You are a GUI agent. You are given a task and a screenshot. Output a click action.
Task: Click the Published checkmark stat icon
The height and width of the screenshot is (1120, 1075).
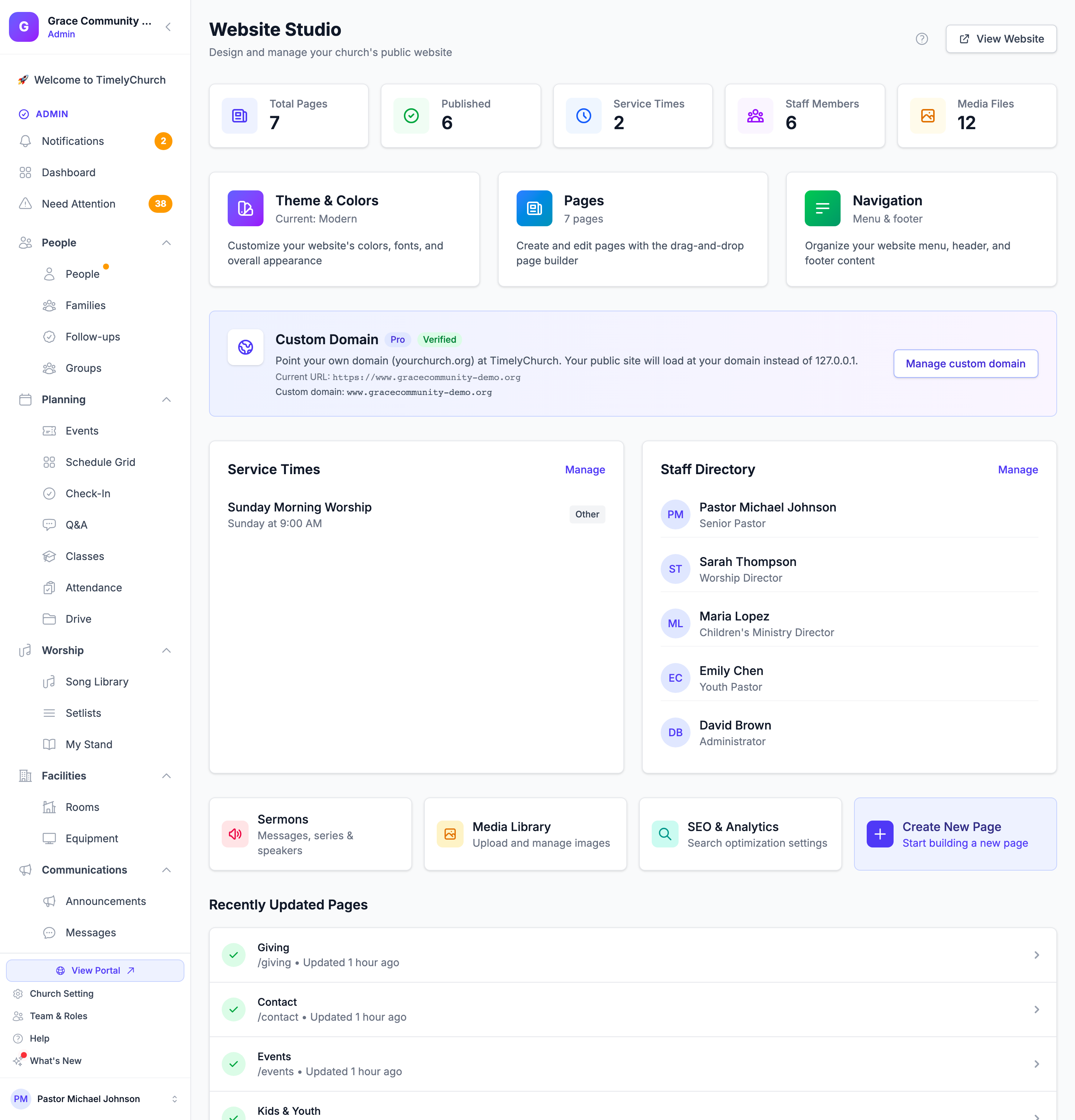(411, 116)
